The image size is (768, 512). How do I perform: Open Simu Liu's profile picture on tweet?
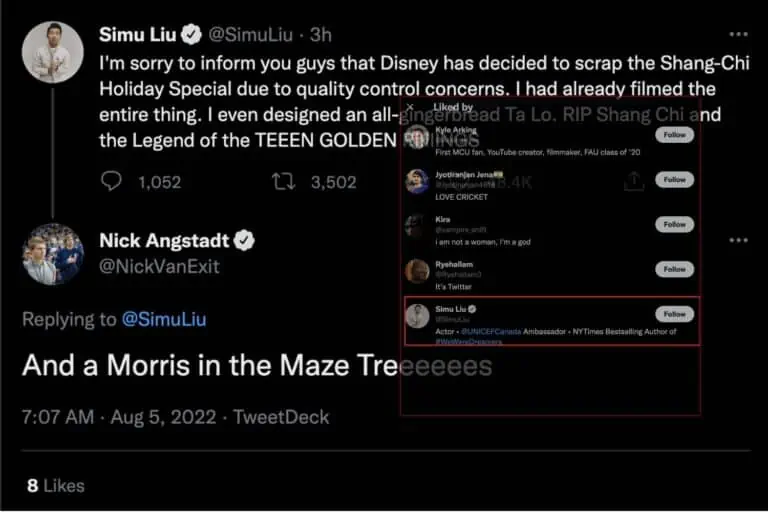(52, 50)
